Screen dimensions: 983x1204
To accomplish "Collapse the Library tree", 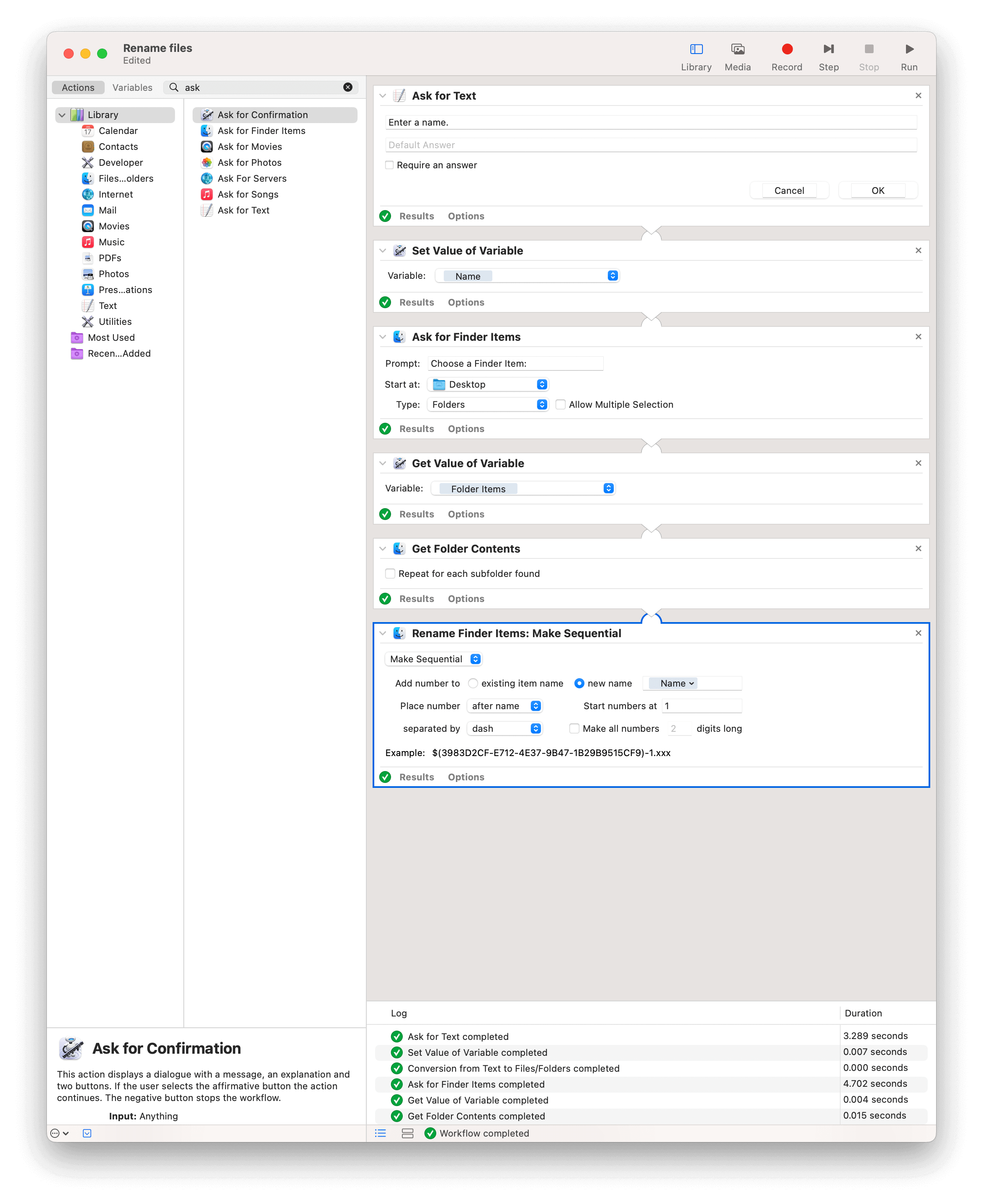I will 62,115.
